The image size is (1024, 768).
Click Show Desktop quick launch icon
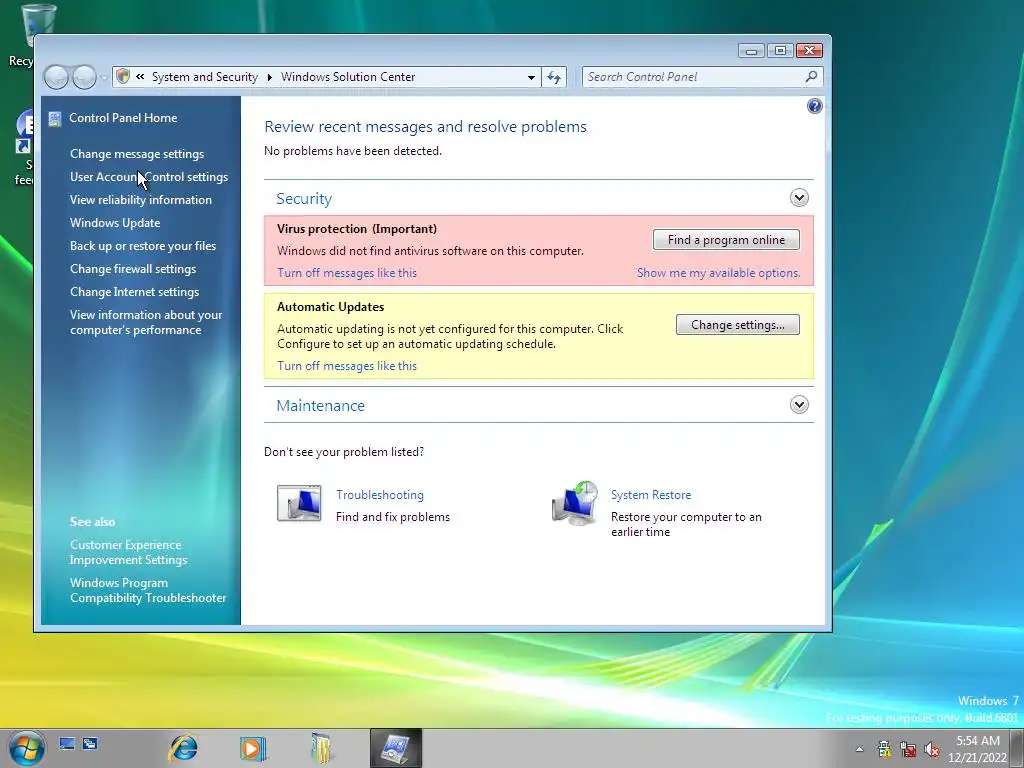tap(67, 743)
